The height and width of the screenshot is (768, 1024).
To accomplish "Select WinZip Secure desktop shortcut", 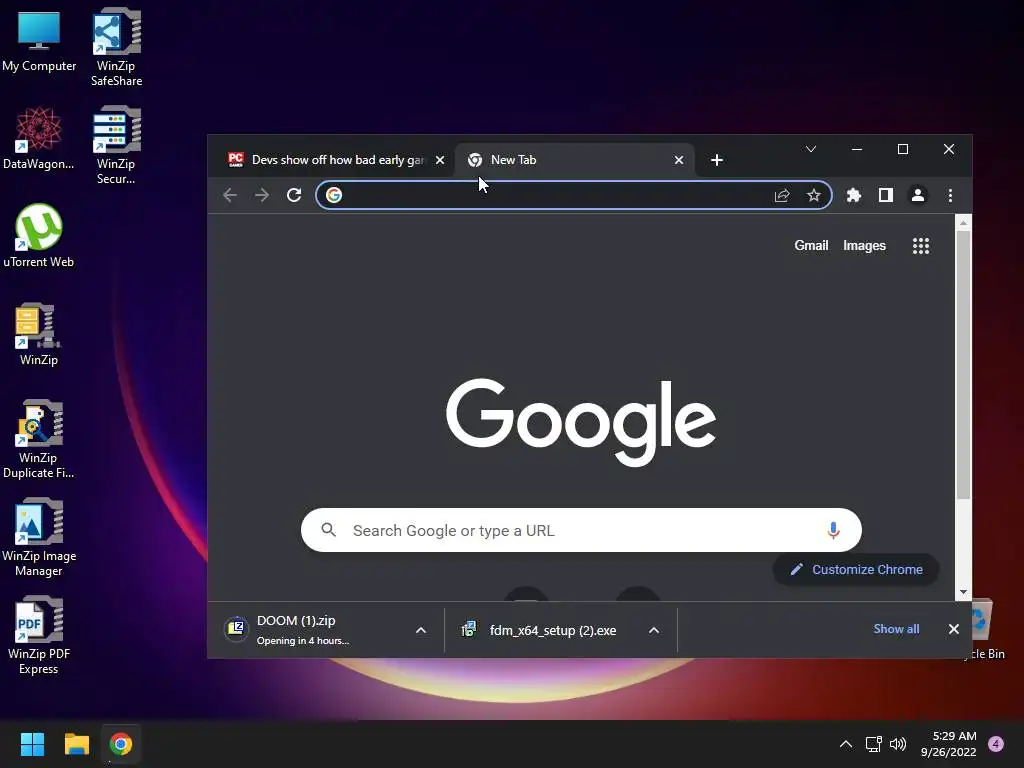I will pos(116,145).
